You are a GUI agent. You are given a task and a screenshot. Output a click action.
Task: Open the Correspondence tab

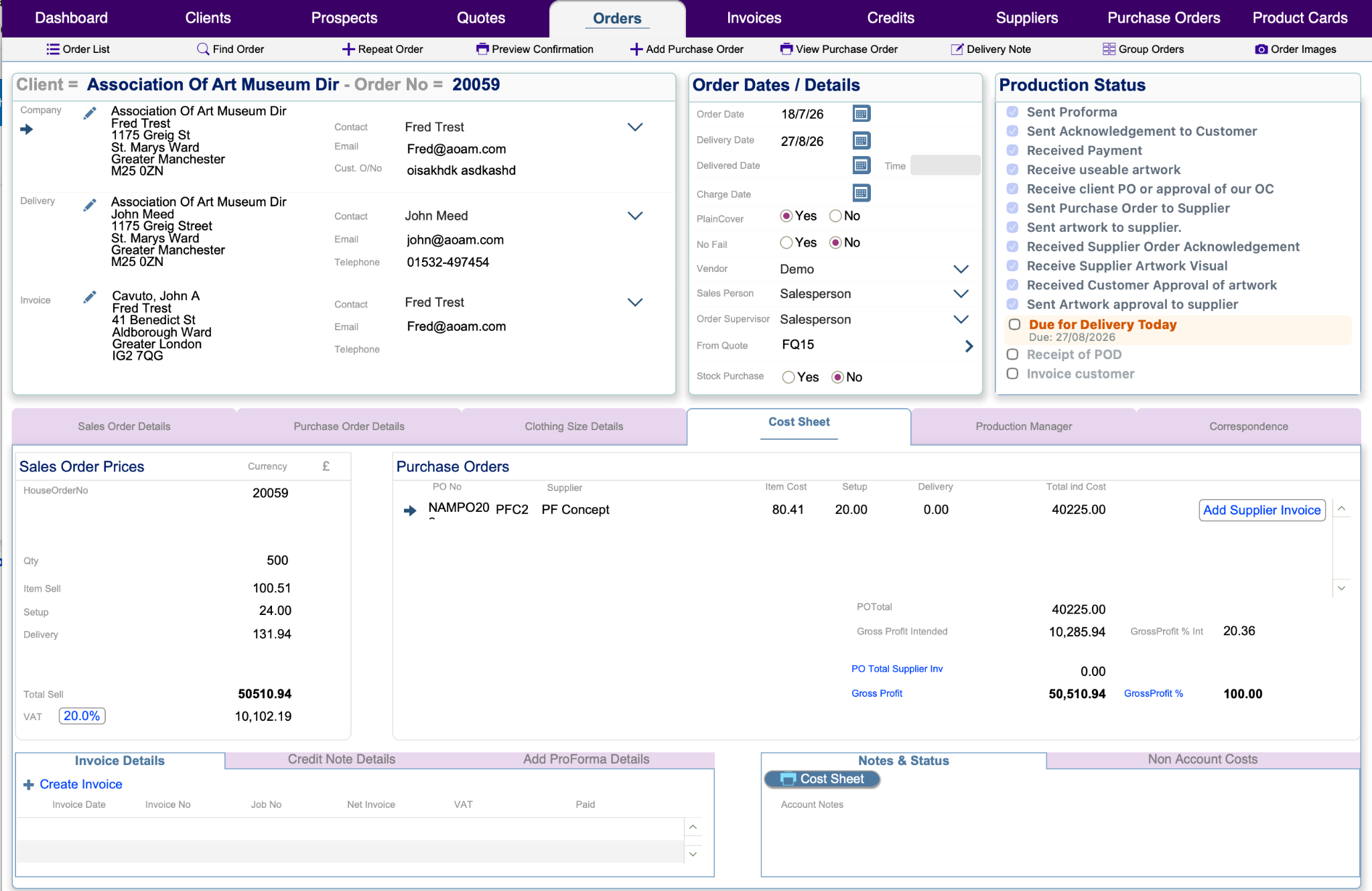[1249, 427]
